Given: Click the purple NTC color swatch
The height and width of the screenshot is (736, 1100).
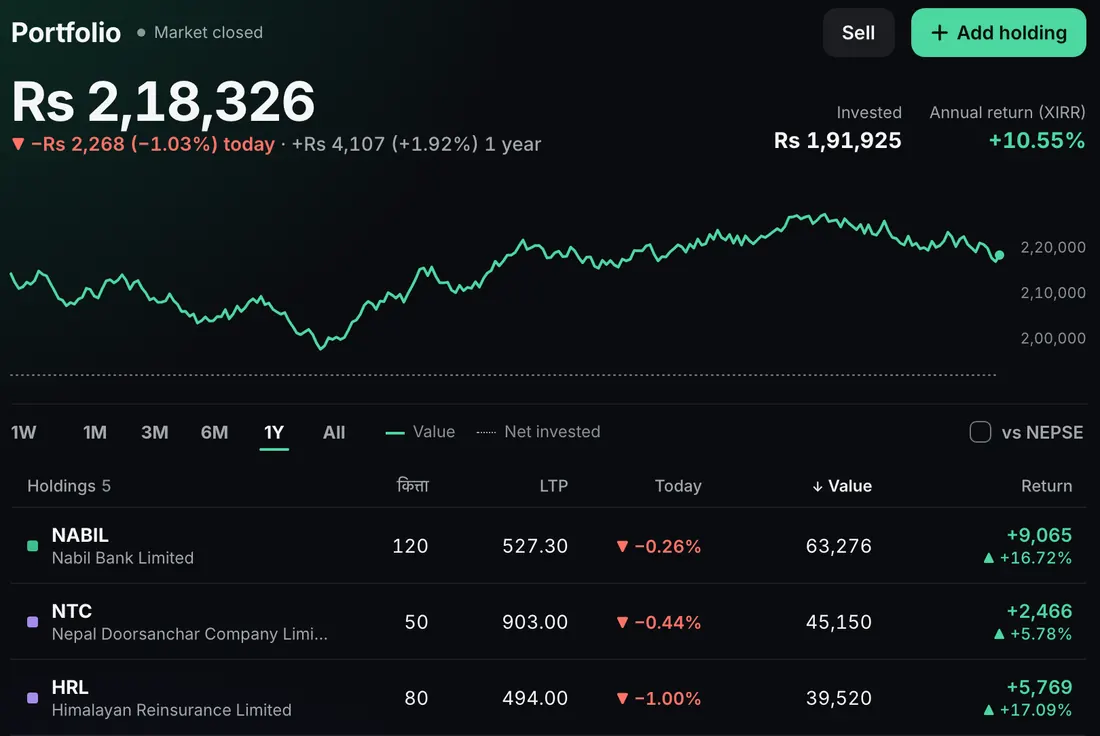Looking at the screenshot, I should (x=32, y=622).
